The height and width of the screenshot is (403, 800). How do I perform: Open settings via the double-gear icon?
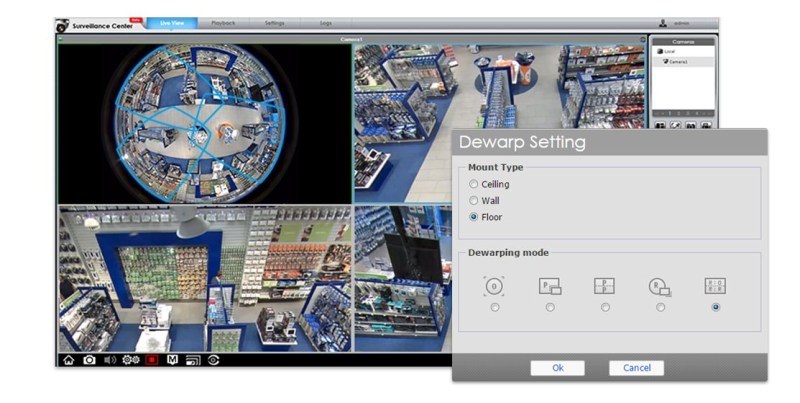pyautogui.click(x=131, y=359)
